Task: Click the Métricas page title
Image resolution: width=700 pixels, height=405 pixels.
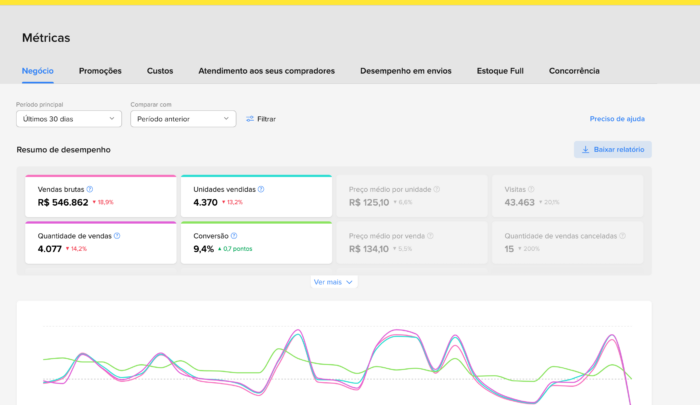Action: tap(46, 38)
